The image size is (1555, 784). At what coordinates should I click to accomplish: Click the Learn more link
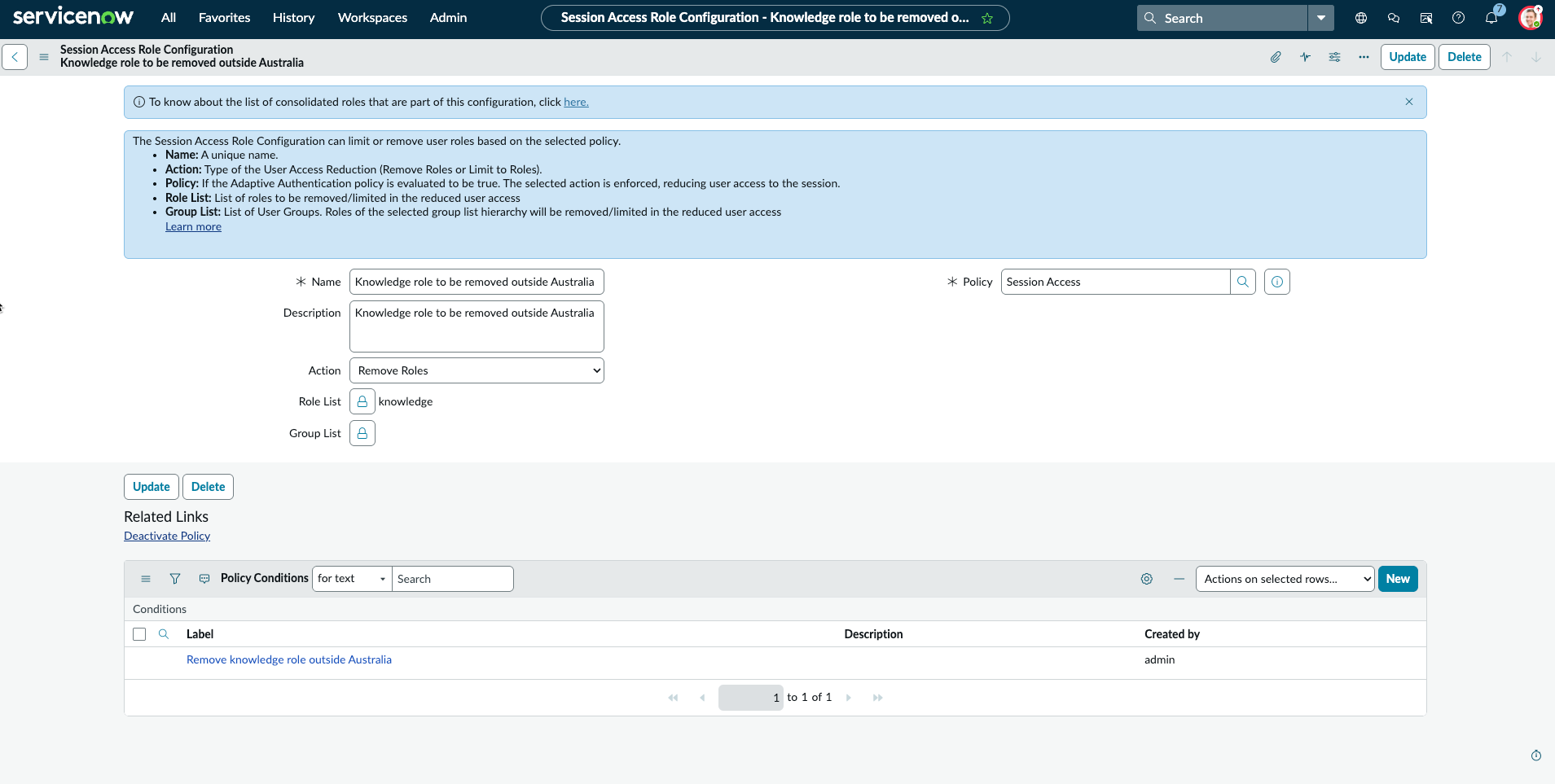point(193,226)
